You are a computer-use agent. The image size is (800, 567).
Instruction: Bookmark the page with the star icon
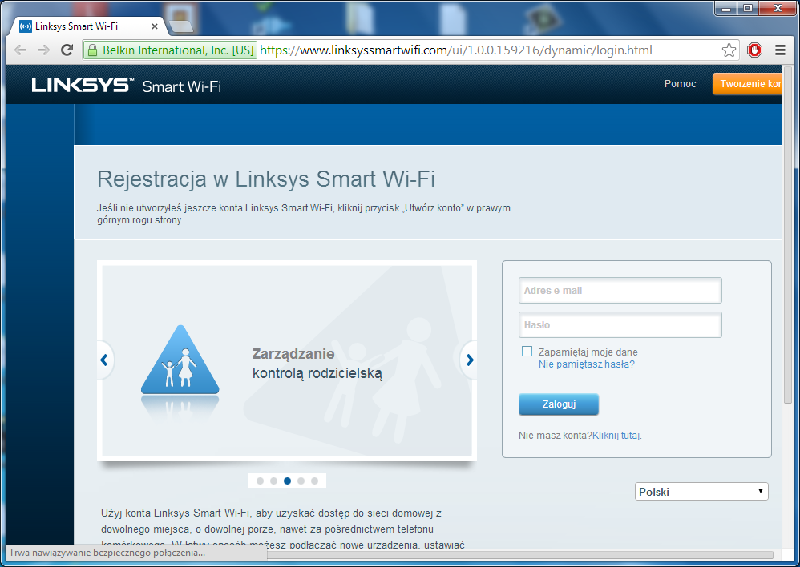point(729,50)
